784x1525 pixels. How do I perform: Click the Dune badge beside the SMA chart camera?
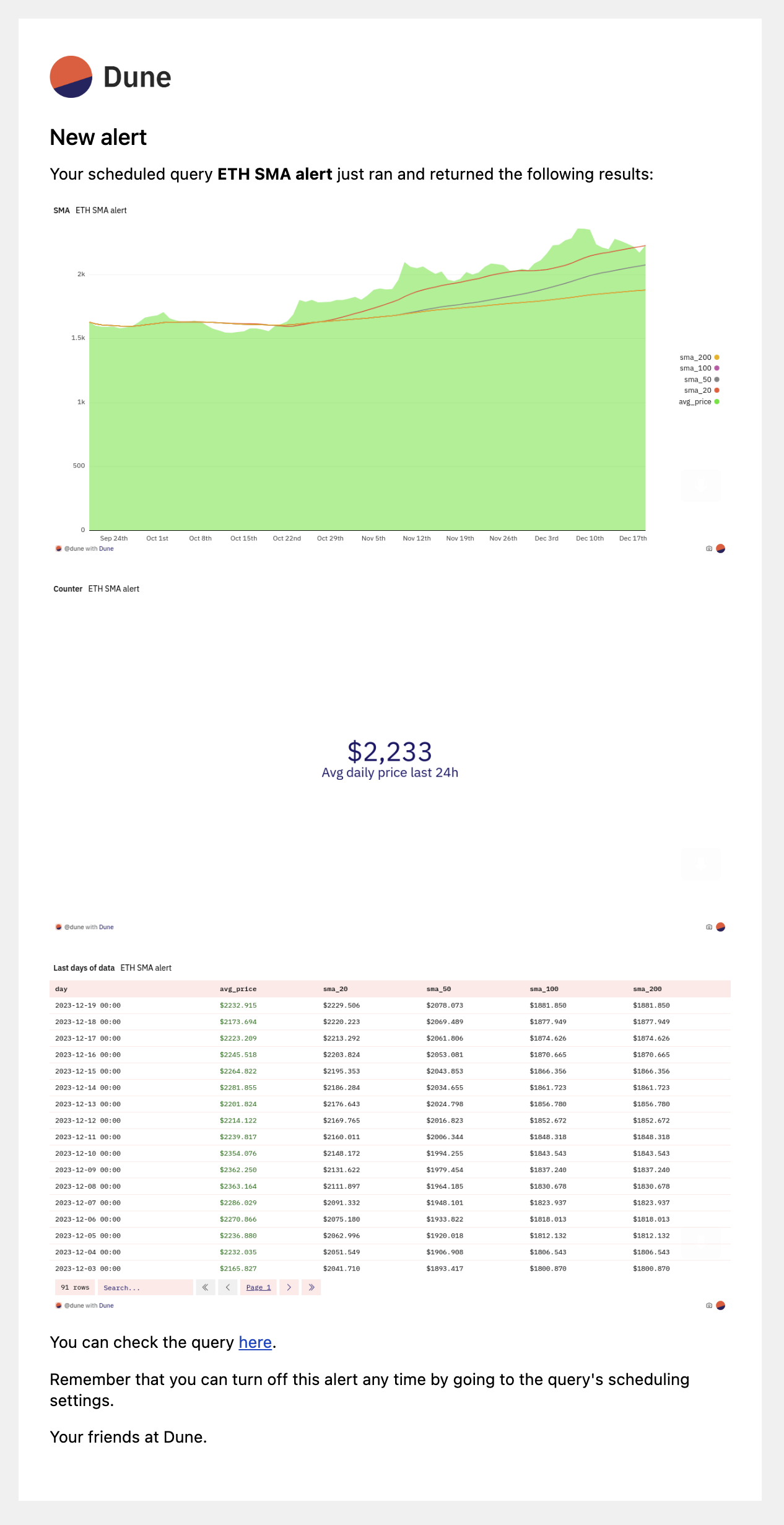click(721, 549)
